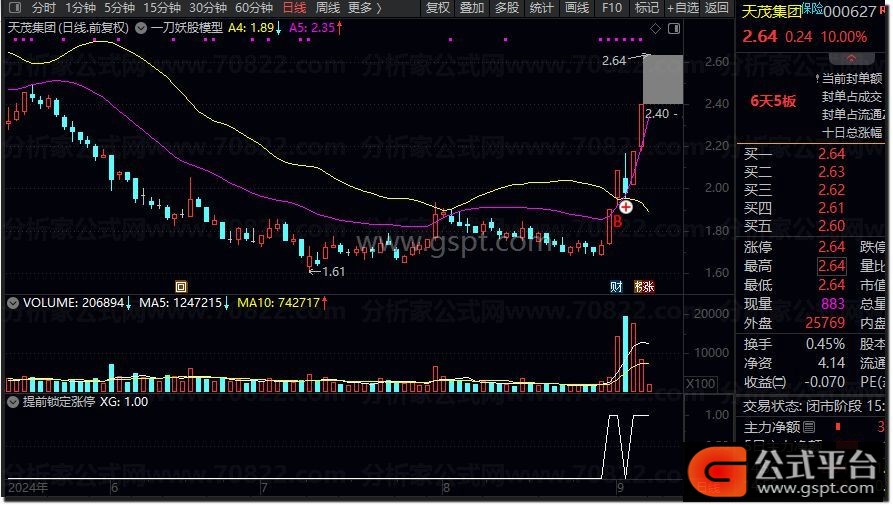
Task: Open the 财 financial event marker
Action: point(616,287)
